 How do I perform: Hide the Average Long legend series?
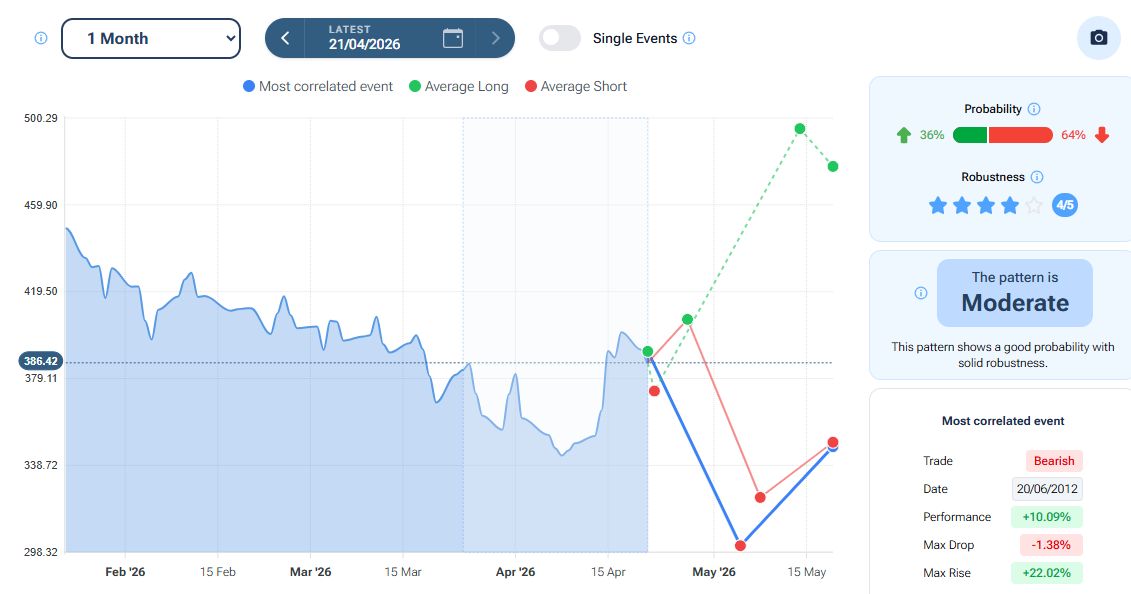point(458,87)
